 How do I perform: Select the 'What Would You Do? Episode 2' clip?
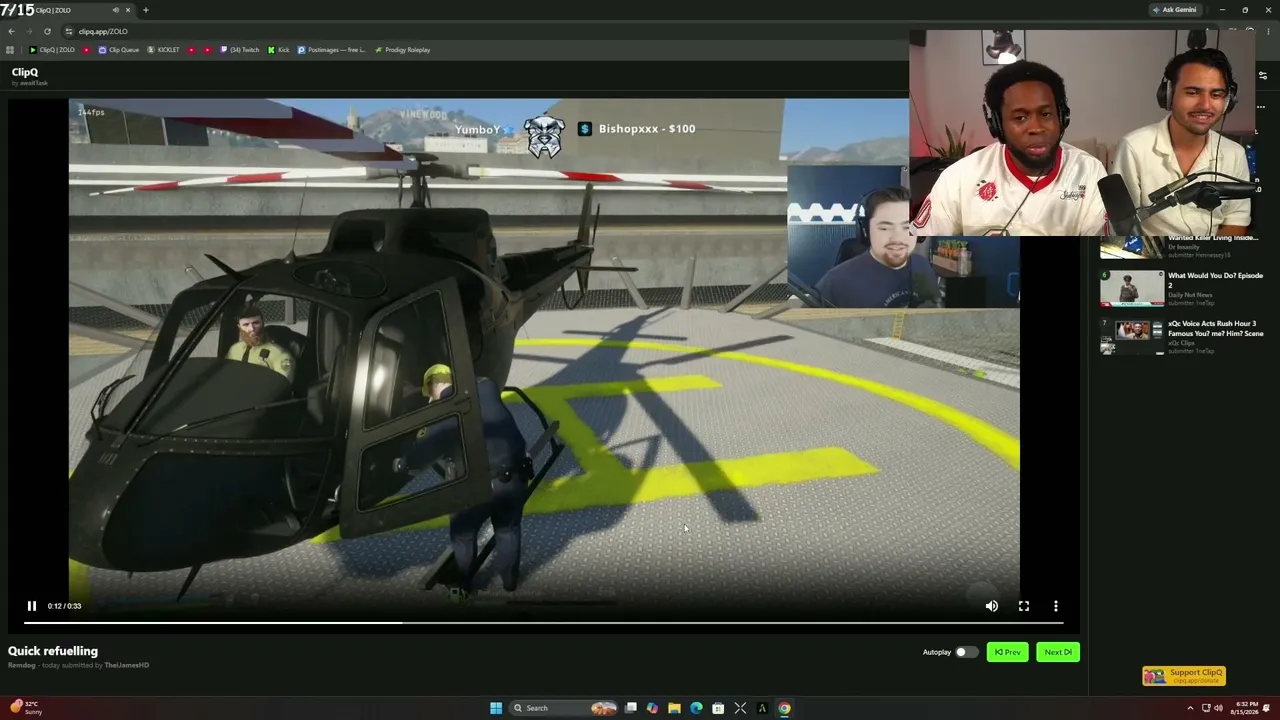(1215, 280)
